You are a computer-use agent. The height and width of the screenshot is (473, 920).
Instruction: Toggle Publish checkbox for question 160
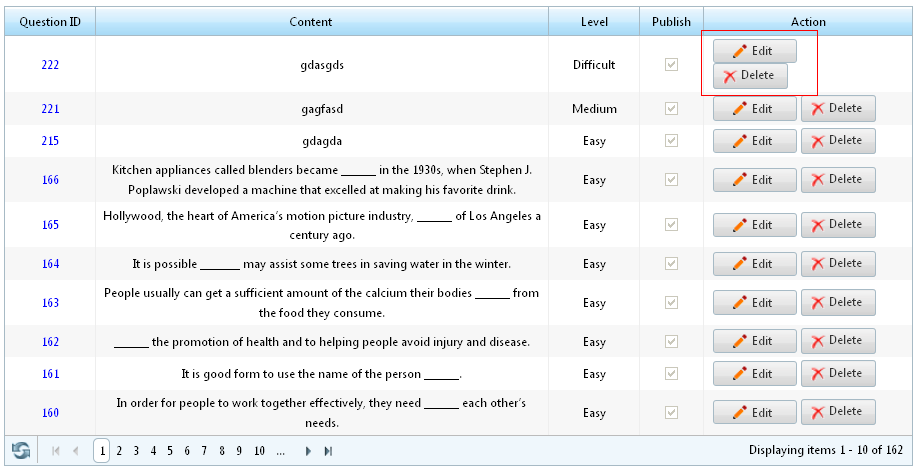coord(671,413)
